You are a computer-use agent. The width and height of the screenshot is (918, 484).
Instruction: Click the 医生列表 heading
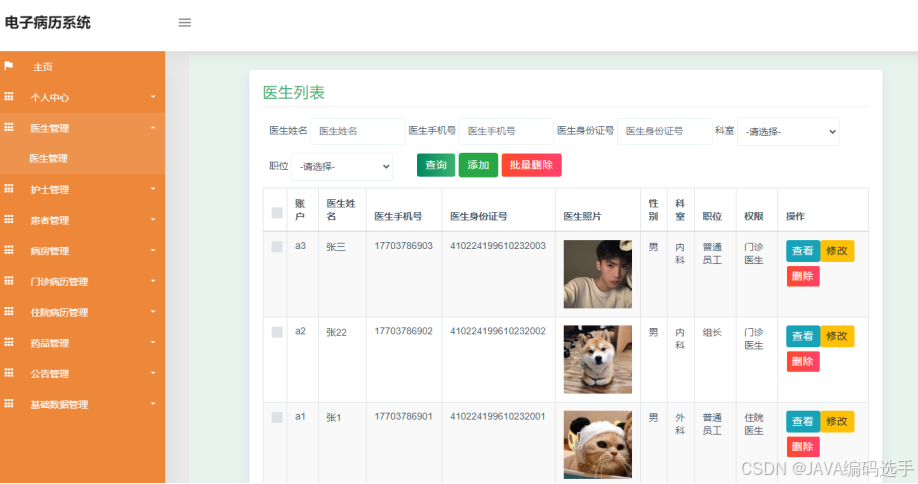coord(293,92)
